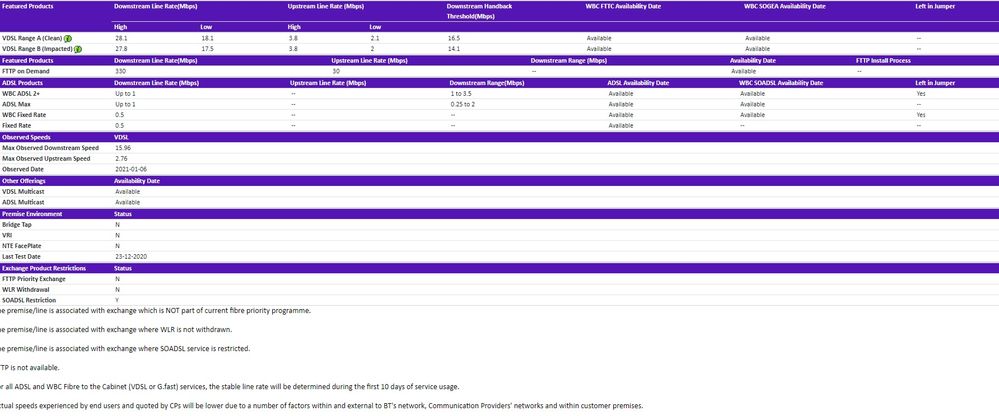Click the FTTP Install Process column header
Image resolution: width=999 pixels, height=416 pixels.
[x=882, y=60]
